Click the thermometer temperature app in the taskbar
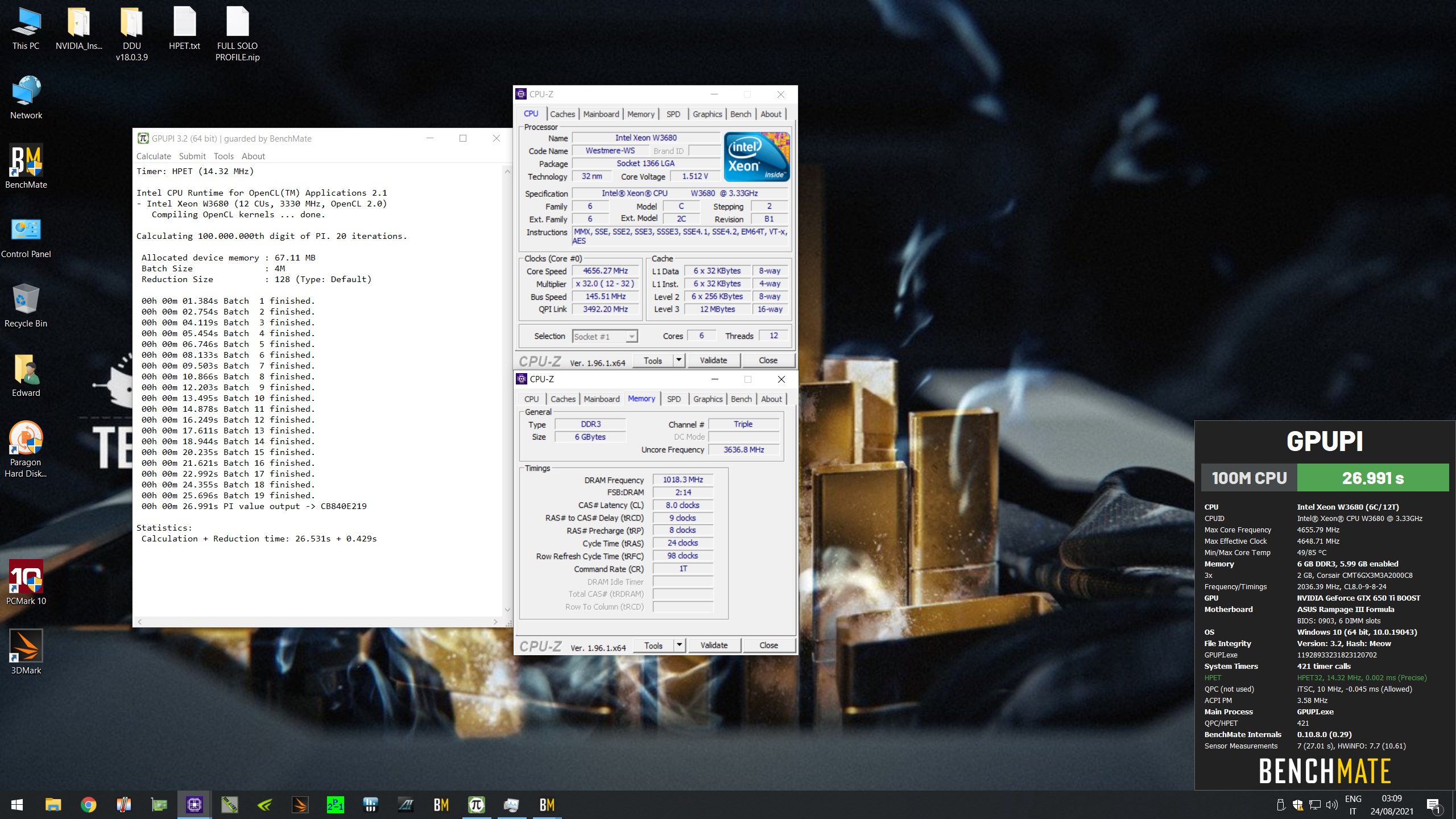This screenshot has height=819, width=1456. (123, 804)
